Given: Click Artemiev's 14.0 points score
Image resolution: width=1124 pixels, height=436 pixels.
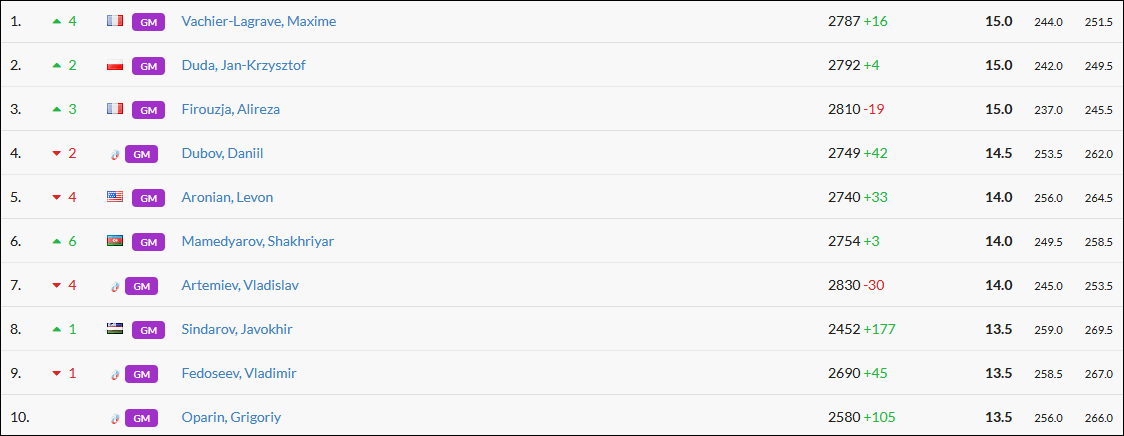Looking at the screenshot, I should [x=998, y=285].
